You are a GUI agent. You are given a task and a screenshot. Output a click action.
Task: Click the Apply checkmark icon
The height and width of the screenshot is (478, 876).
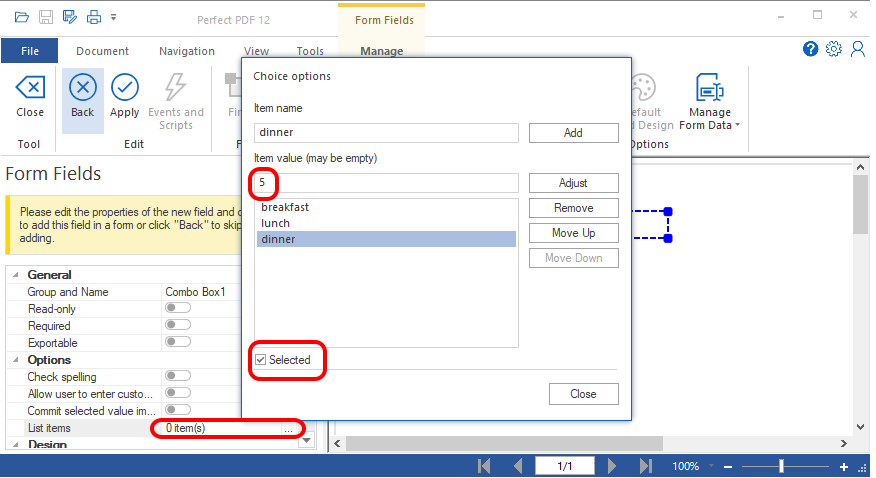124,88
